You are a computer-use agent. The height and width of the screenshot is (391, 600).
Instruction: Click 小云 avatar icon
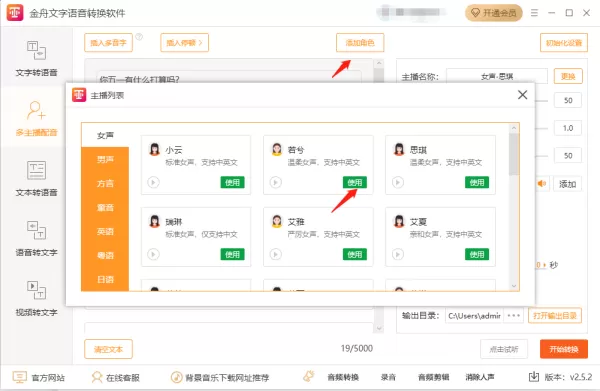click(155, 149)
